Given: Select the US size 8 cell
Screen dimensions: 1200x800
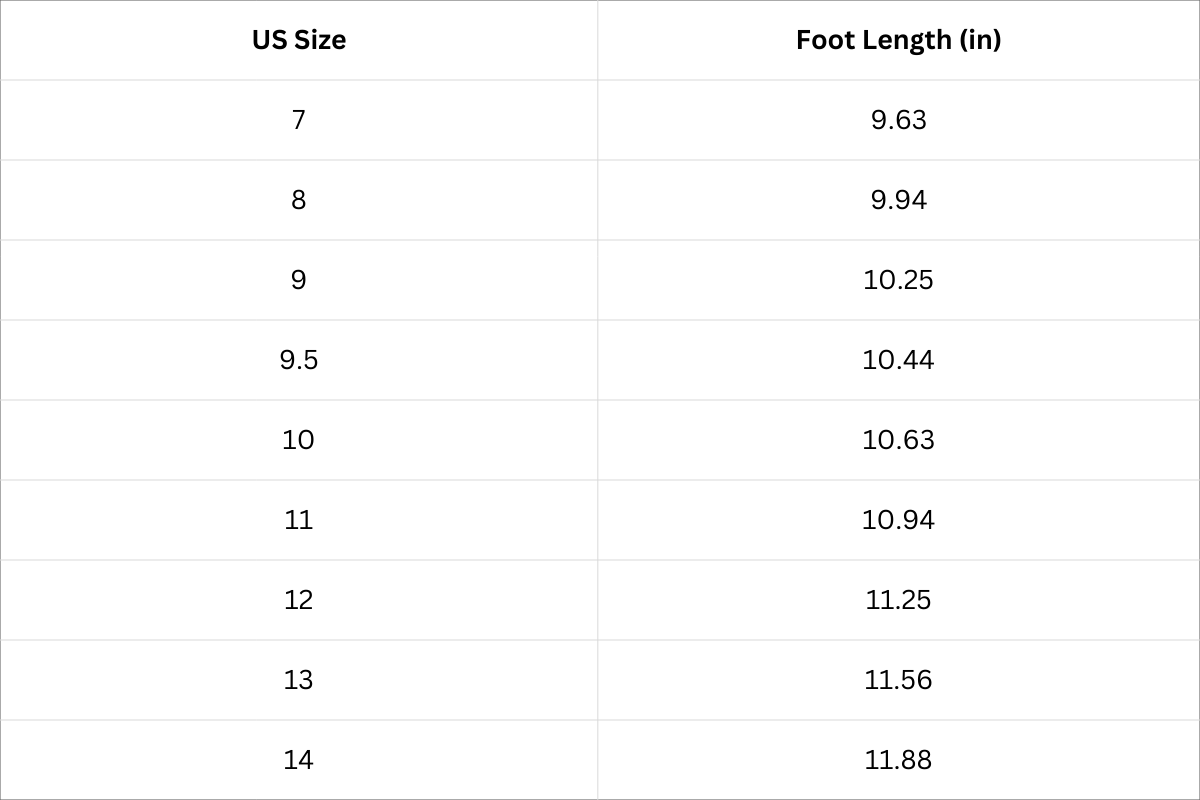Looking at the screenshot, I should point(299,200).
